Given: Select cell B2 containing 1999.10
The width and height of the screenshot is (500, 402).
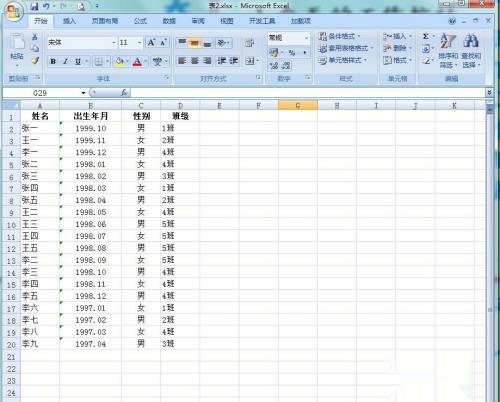Looking at the screenshot, I should pos(90,128).
